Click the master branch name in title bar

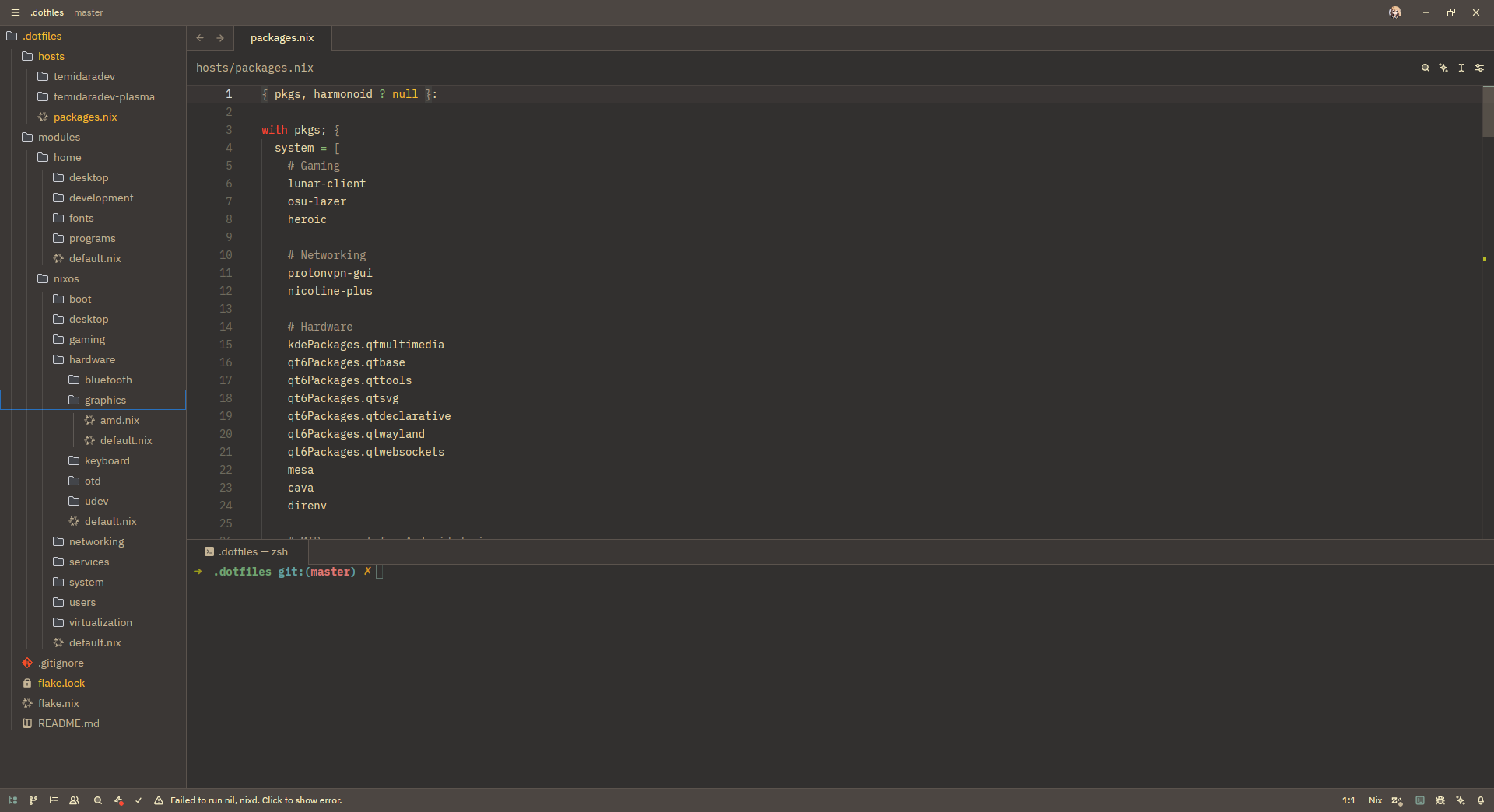89,12
